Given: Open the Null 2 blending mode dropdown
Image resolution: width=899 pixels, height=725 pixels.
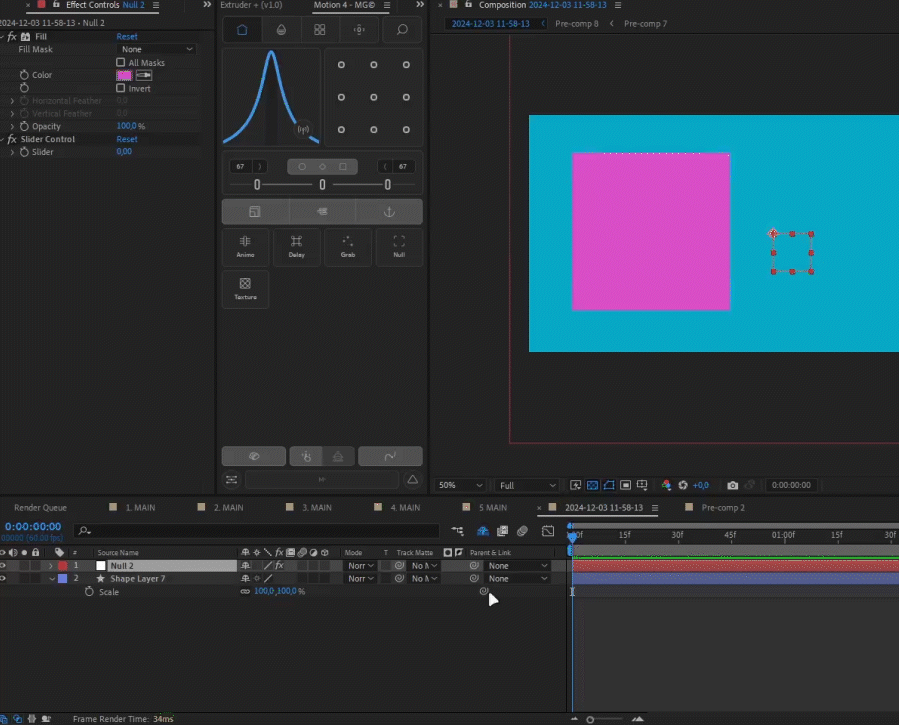Looking at the screenshot, I should [x=361, y=566].
